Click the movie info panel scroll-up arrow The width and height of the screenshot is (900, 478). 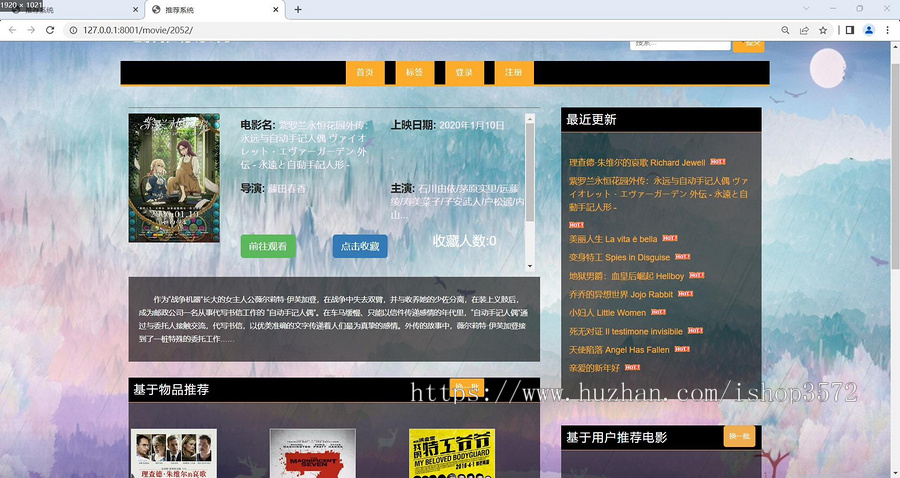coord(530,118)
